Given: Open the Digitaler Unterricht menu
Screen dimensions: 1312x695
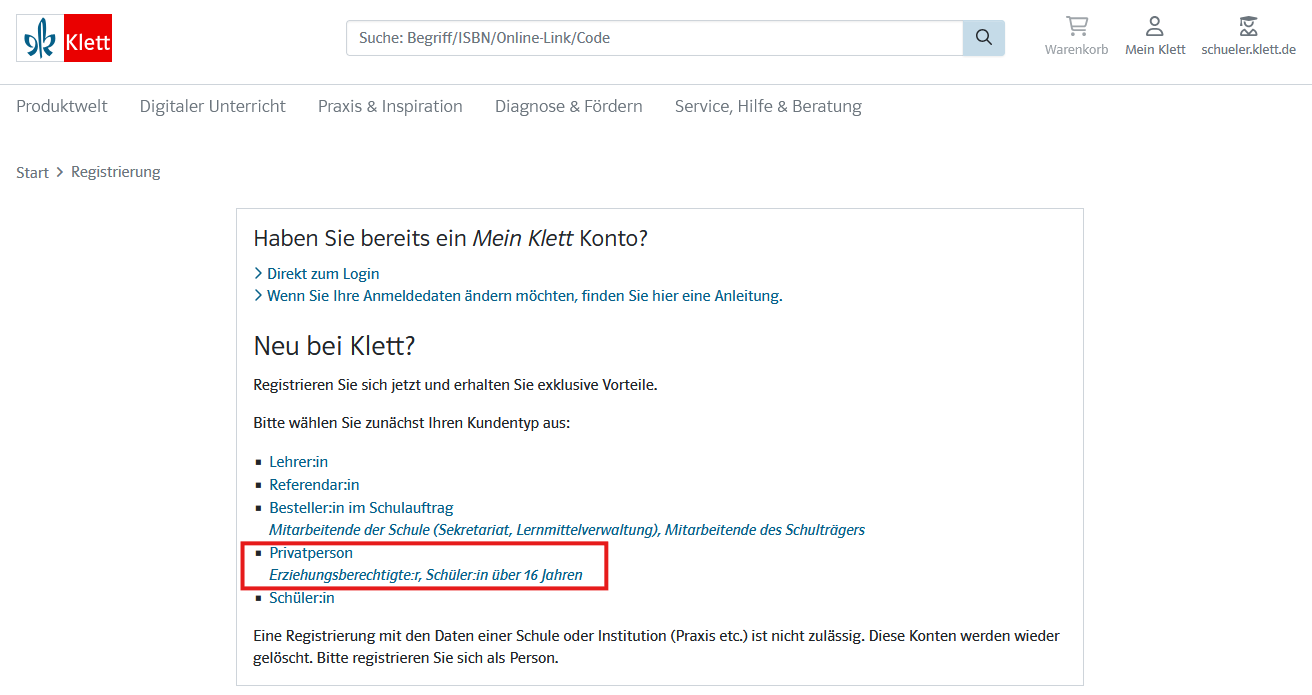Looking at the screenshot, I should click(x=213, y=106).
